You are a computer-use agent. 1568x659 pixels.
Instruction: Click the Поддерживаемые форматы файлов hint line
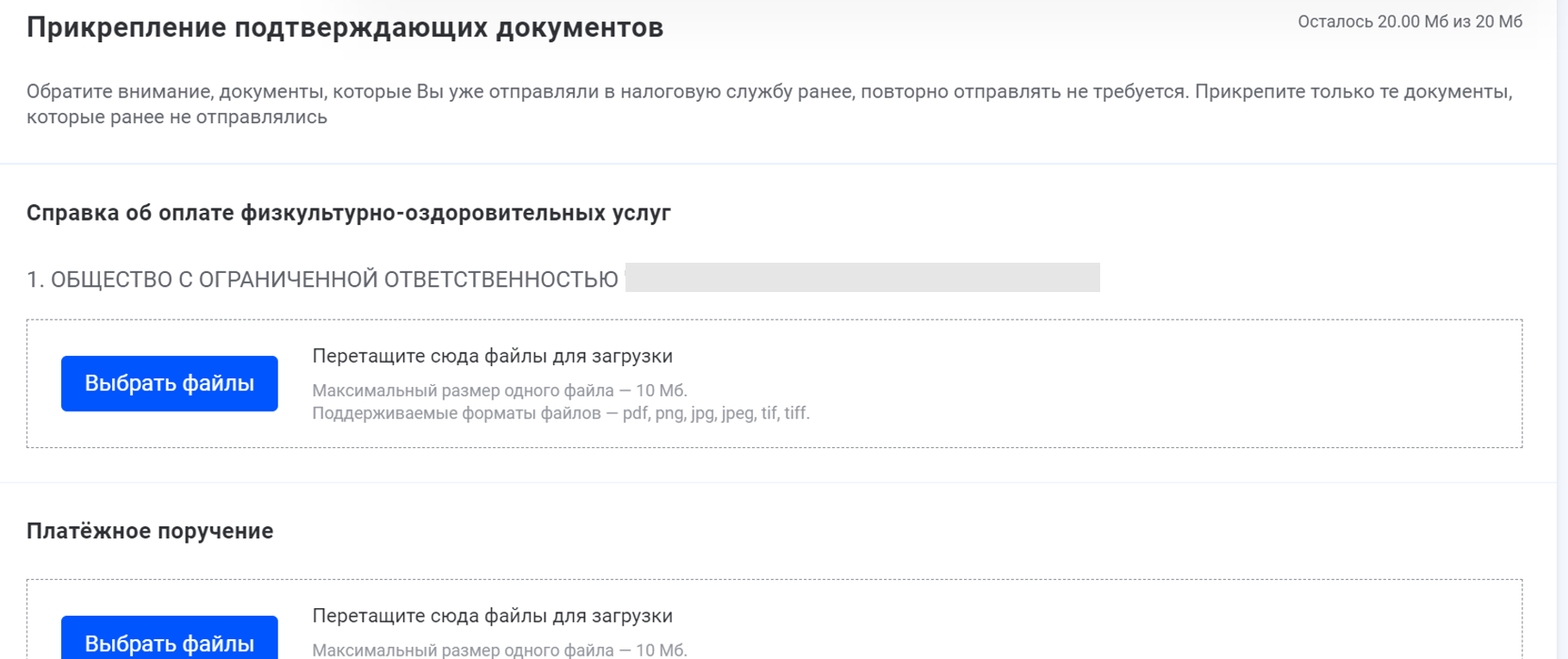(560, 413)
